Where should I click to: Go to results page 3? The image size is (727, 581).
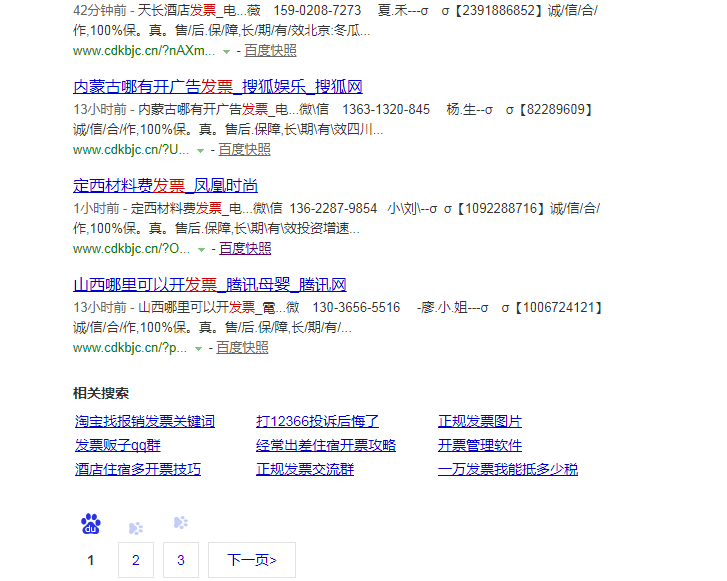[181, 560]
